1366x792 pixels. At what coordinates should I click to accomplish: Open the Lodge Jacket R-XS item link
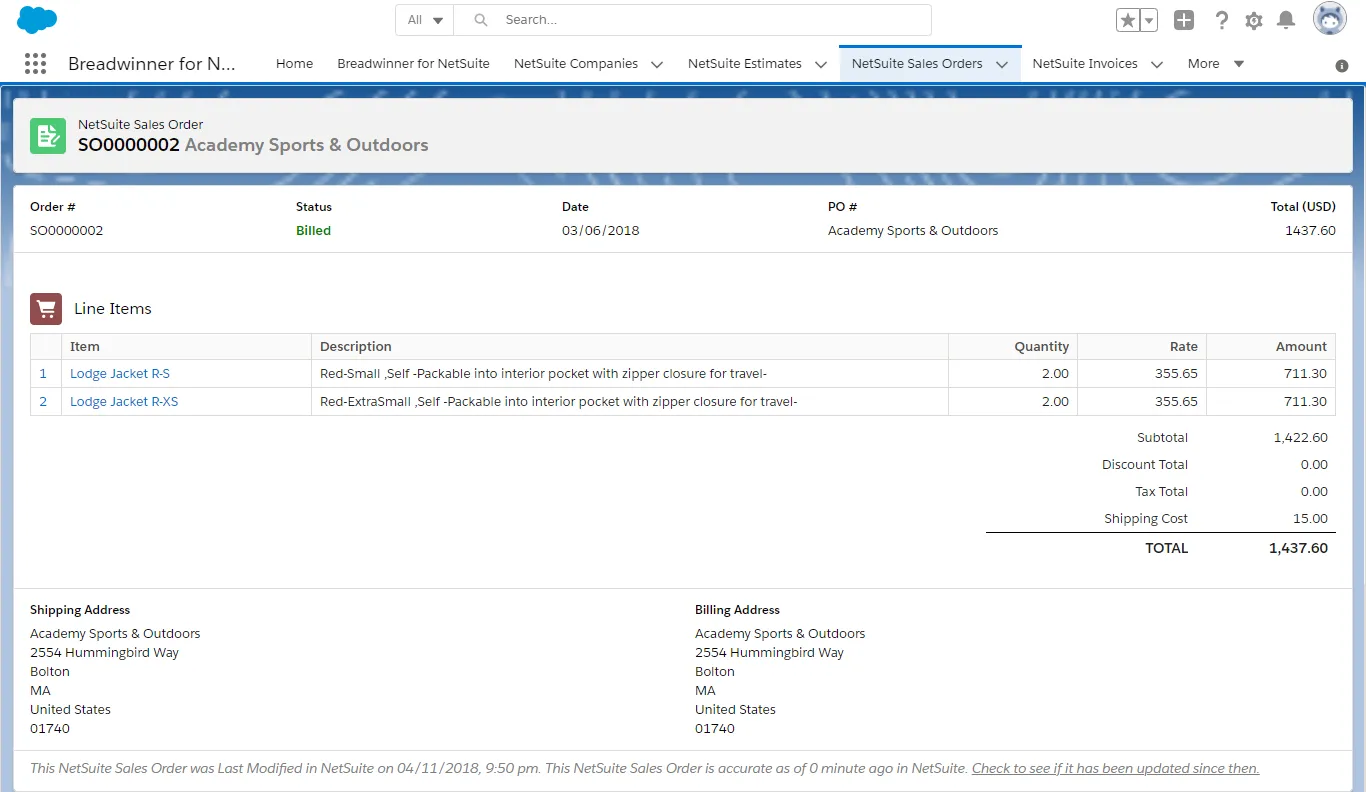[x=124, y=401]
